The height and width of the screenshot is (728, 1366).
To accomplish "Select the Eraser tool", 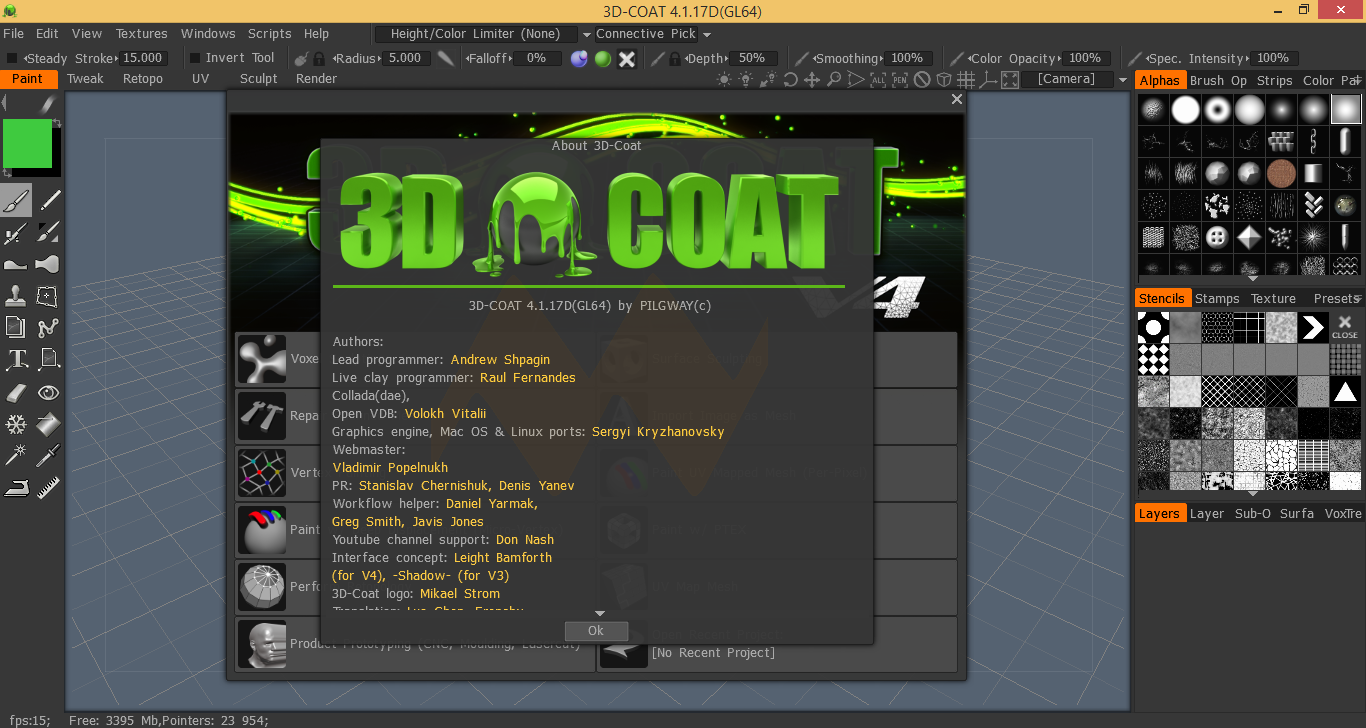I will 16,391.
